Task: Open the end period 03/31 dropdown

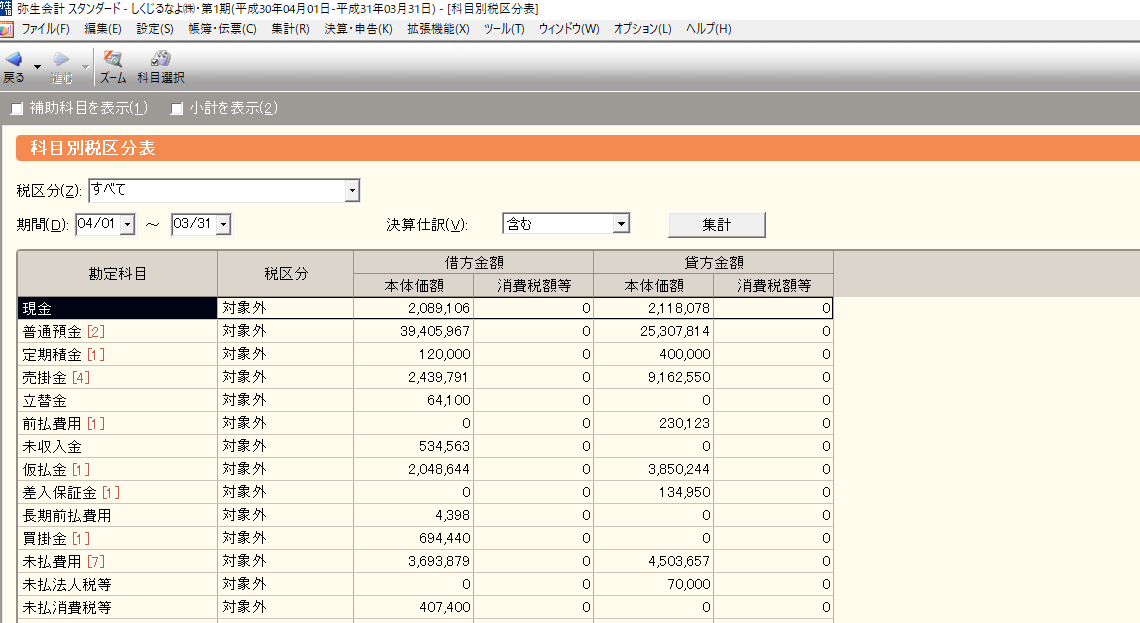Action: coord(223,225)
